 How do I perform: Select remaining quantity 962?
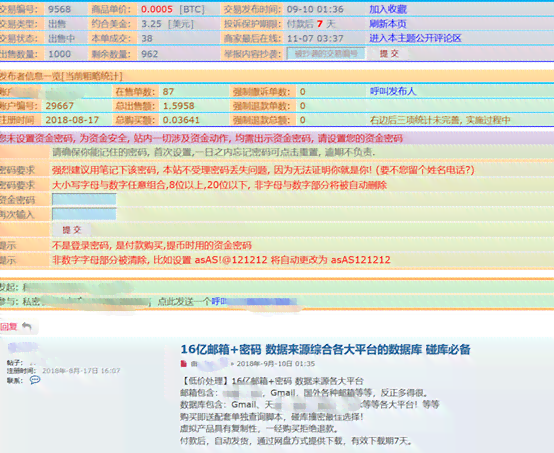pos(149,54)
